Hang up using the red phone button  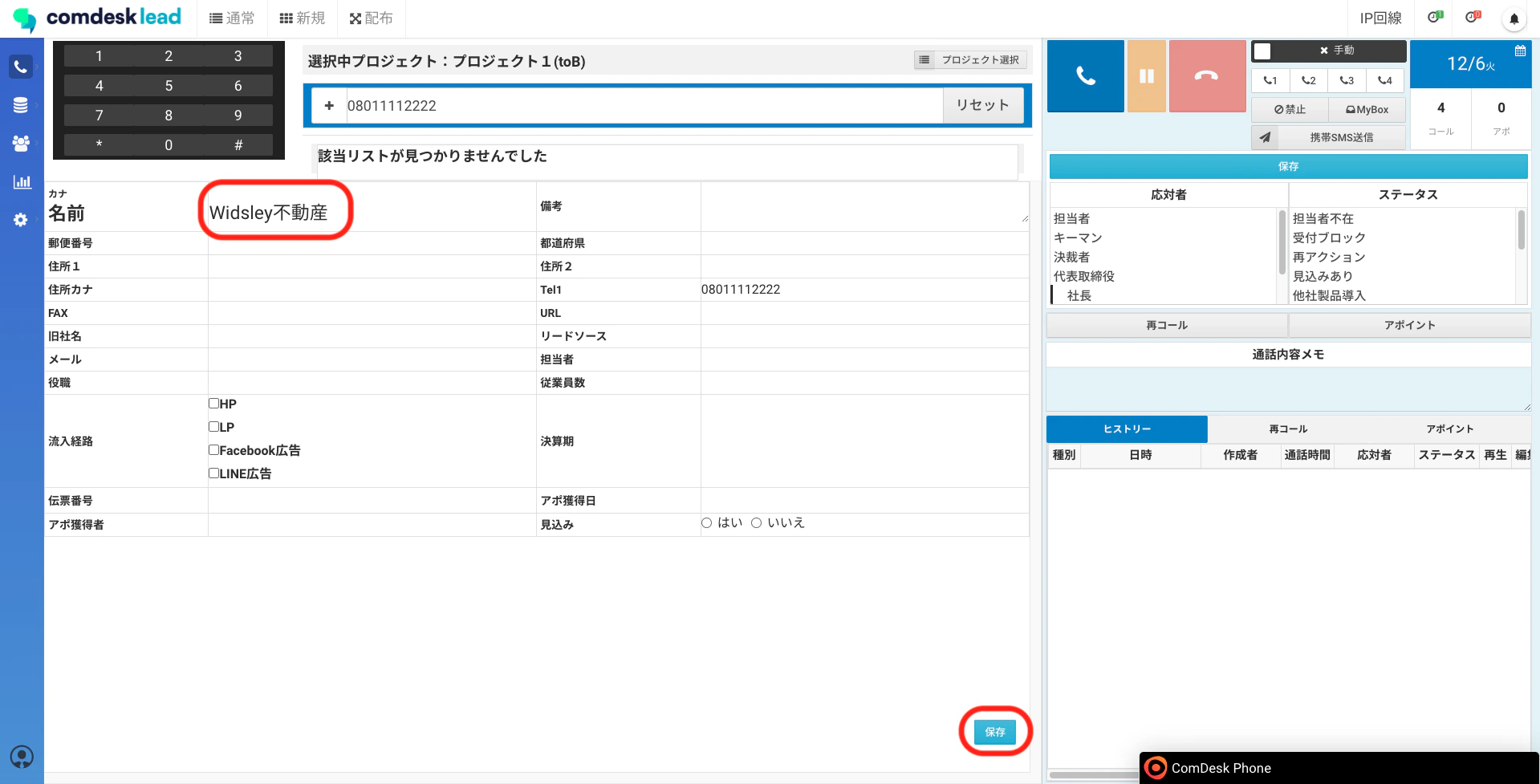click(x=1207, y=76)
